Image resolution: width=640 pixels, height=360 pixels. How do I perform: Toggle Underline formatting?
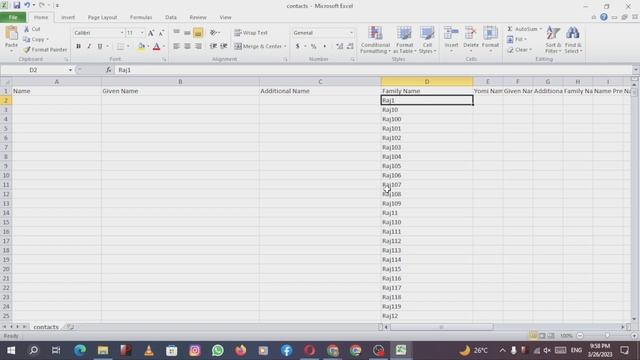100,47
